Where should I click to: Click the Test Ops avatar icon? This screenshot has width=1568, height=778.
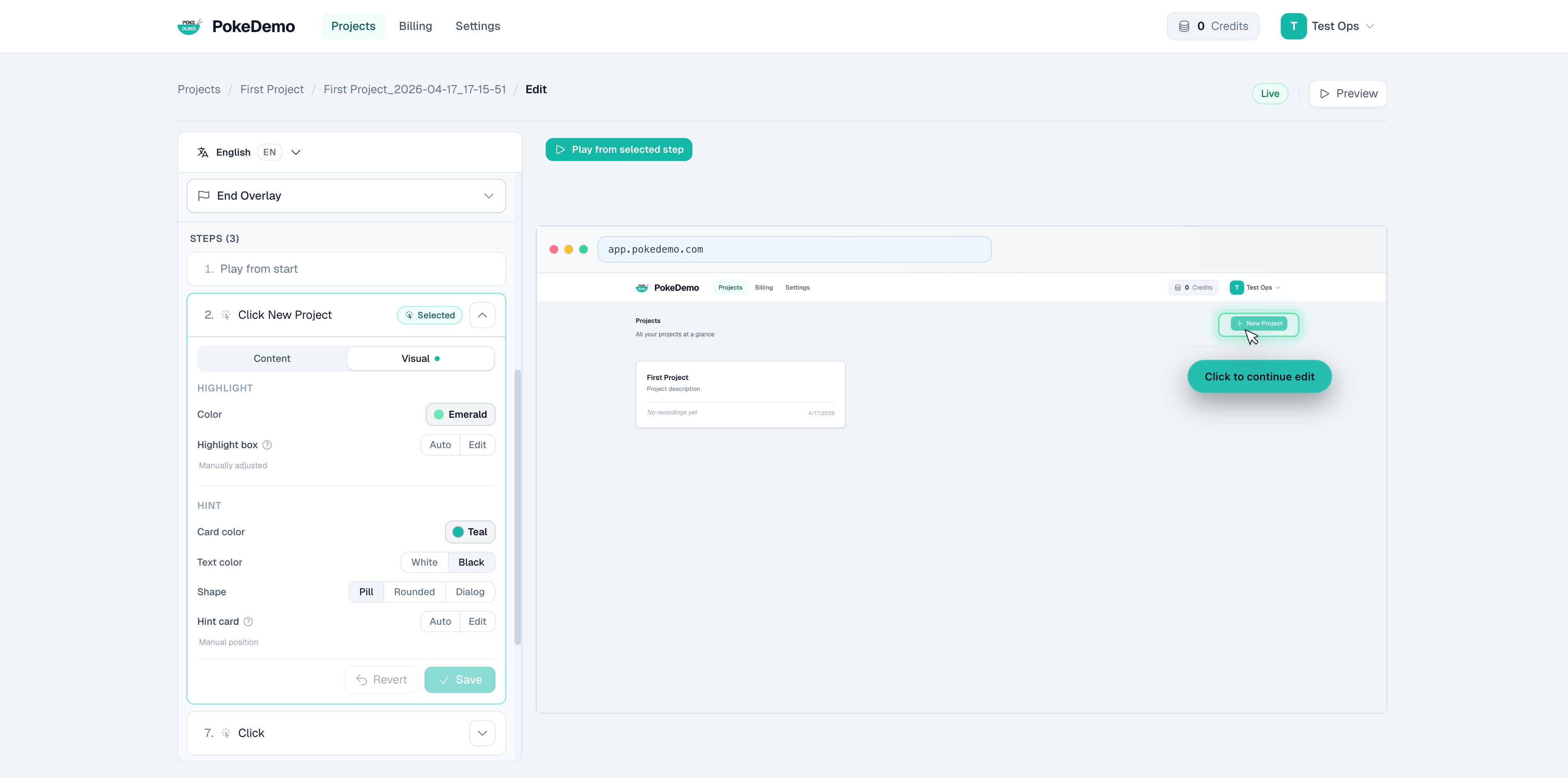(1294, 26)
